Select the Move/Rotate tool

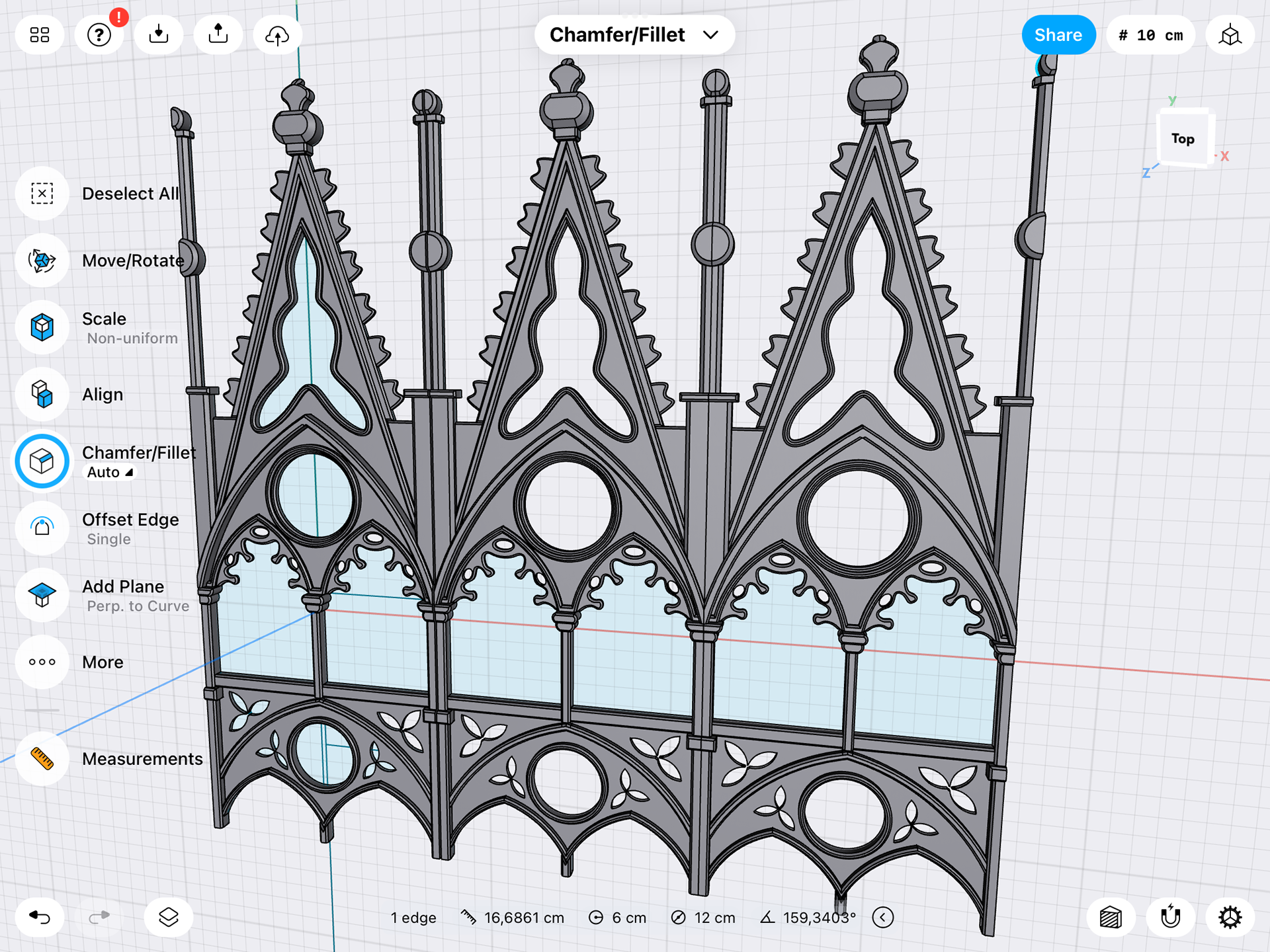(42, 260)
